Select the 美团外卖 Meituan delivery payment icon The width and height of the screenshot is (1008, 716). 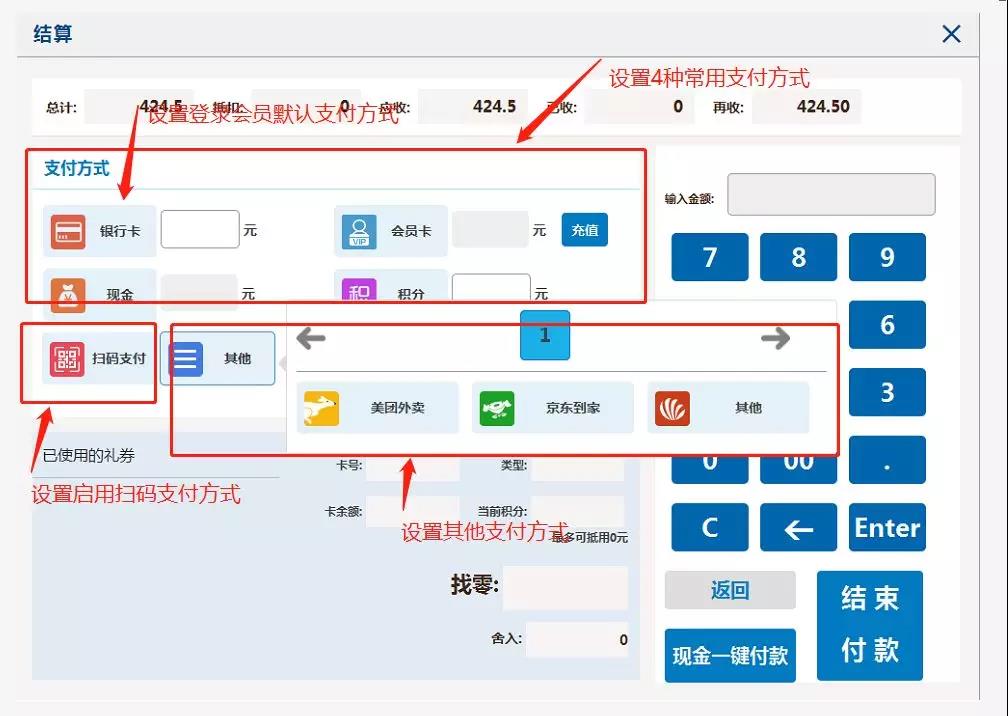[x=322, y=407]
